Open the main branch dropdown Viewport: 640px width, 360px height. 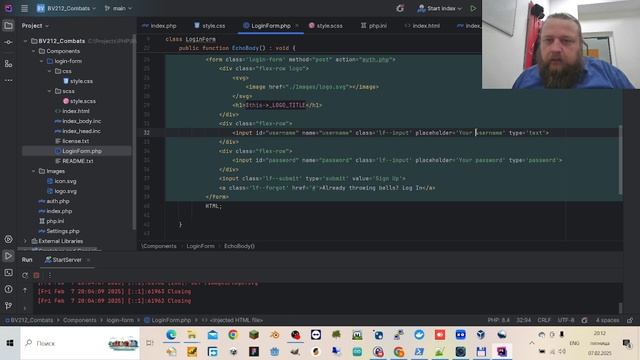(x=118, y=8)
